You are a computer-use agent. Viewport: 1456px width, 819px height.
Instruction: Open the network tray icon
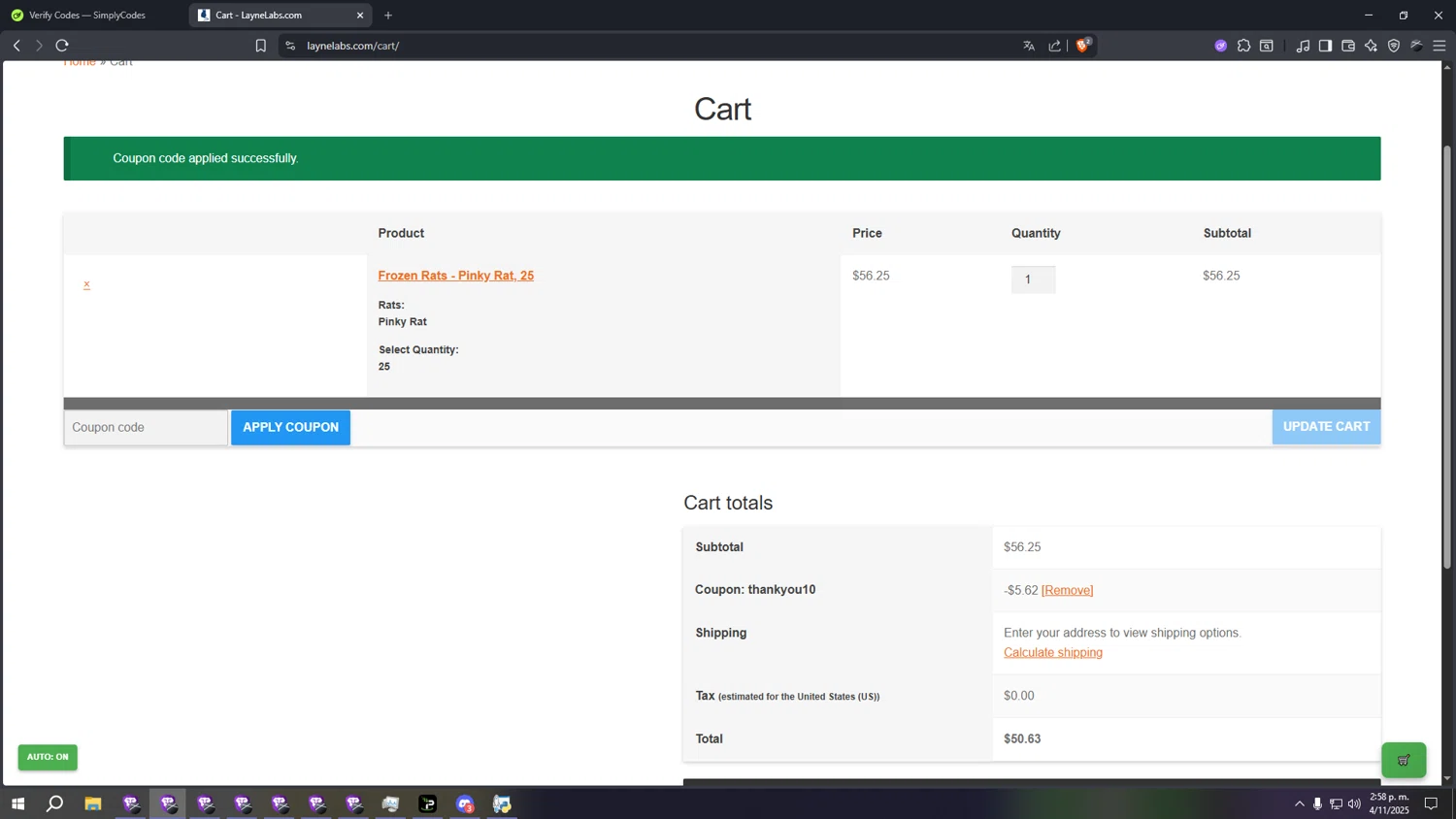point(1336,803)
